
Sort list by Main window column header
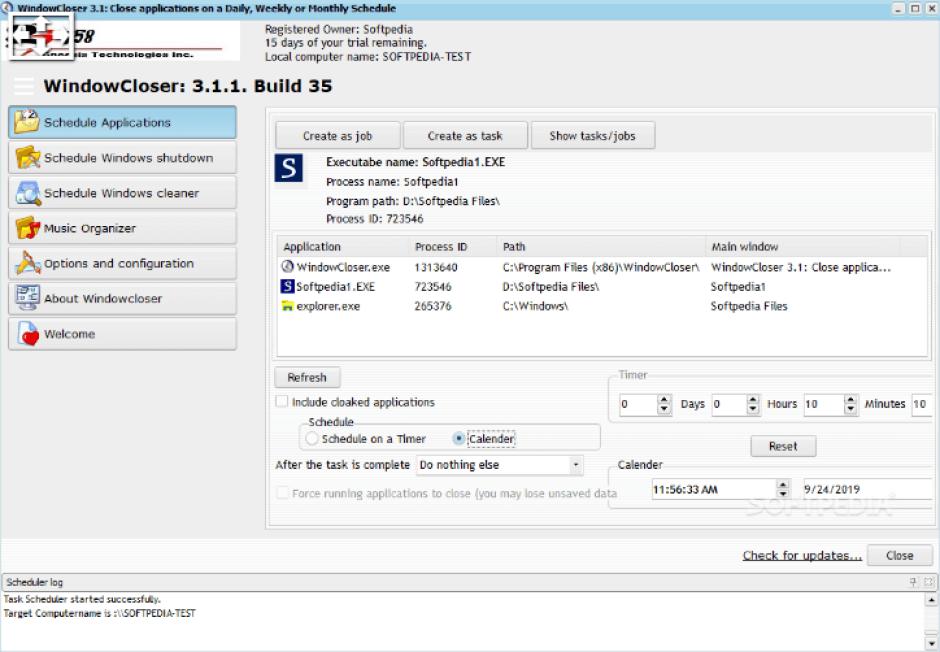click(802, 247)
